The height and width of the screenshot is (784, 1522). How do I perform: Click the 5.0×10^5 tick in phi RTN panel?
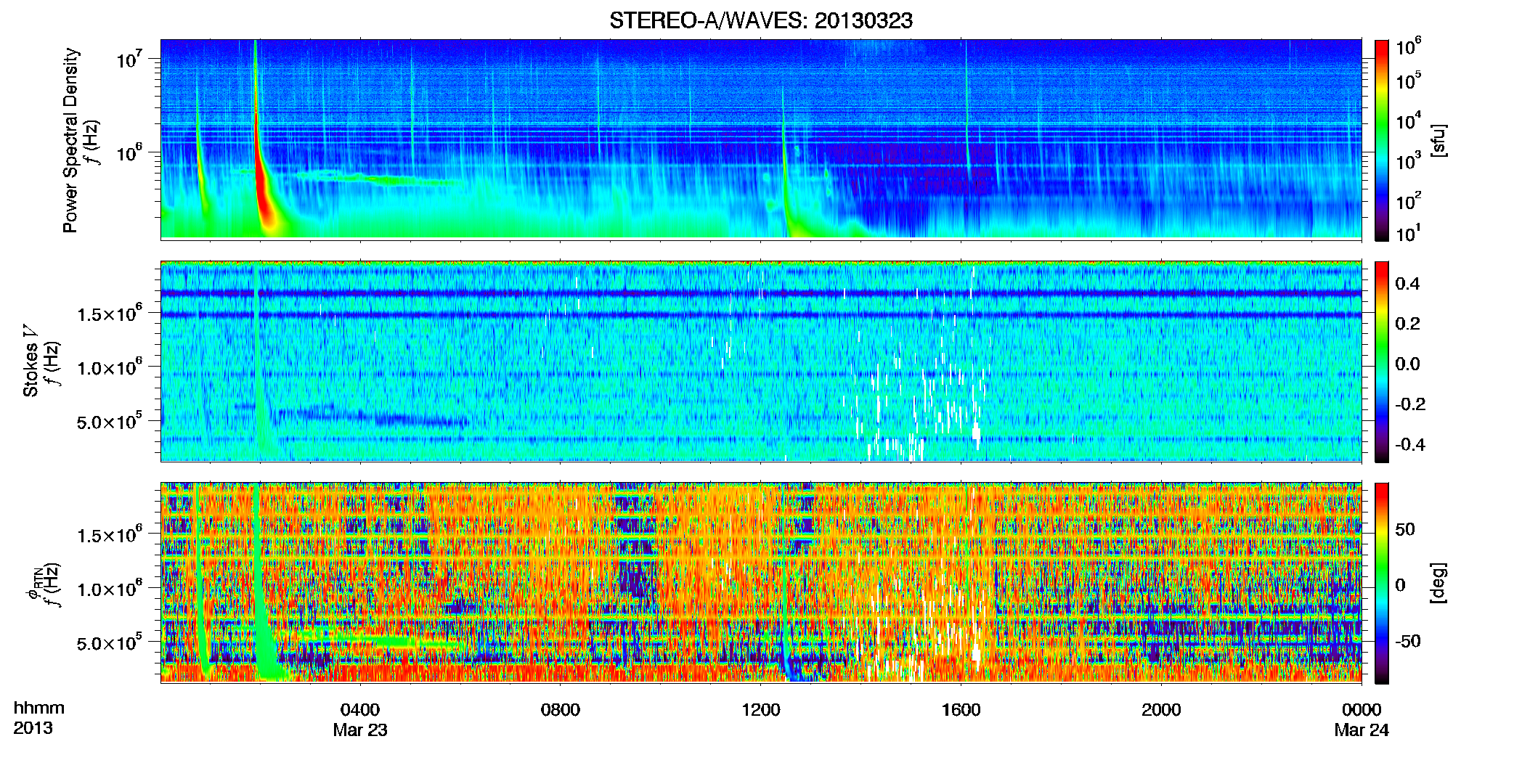point(110,642)
